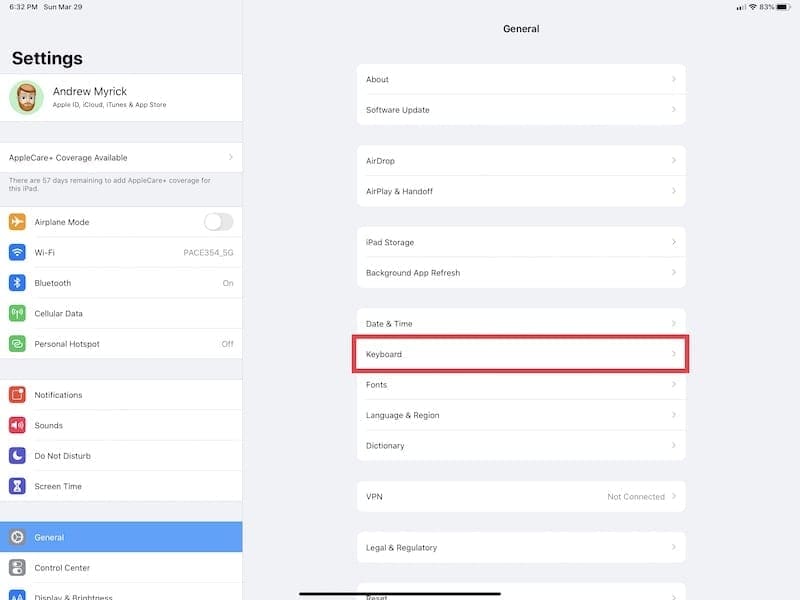Open Software Update settings

pos(521,110)
